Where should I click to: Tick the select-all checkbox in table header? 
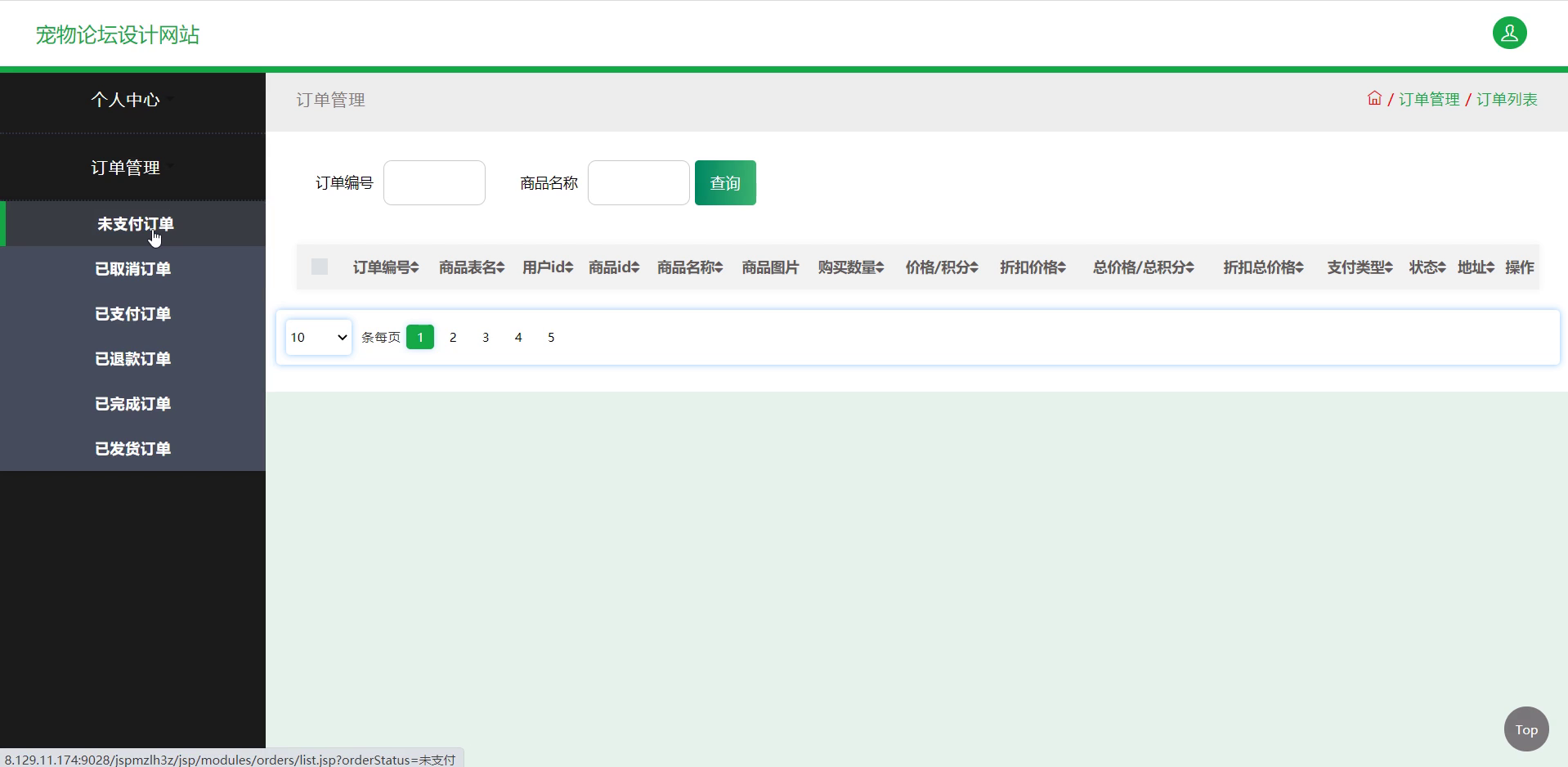pyautogui.click(x=320, y=267)
